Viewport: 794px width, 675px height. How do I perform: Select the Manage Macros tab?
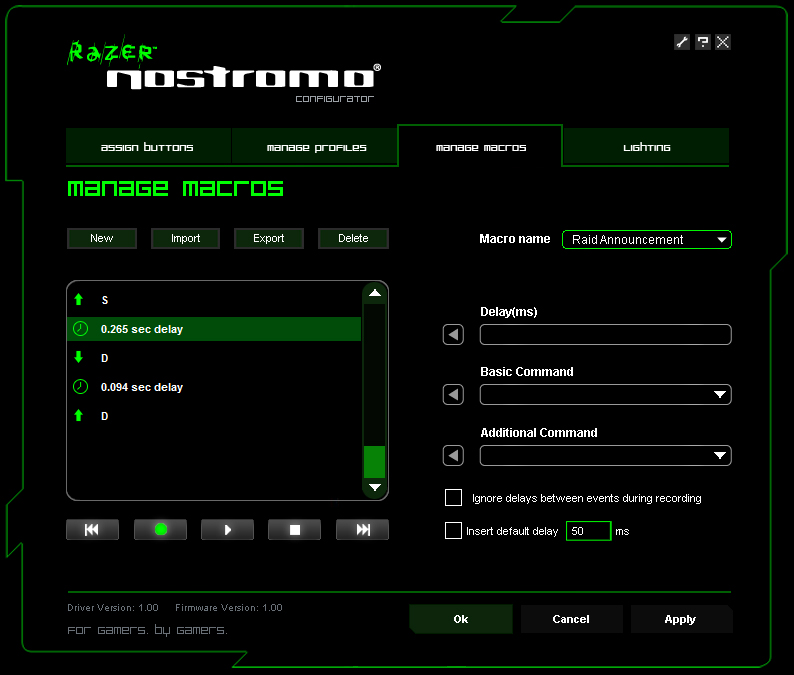click(481, 147)
